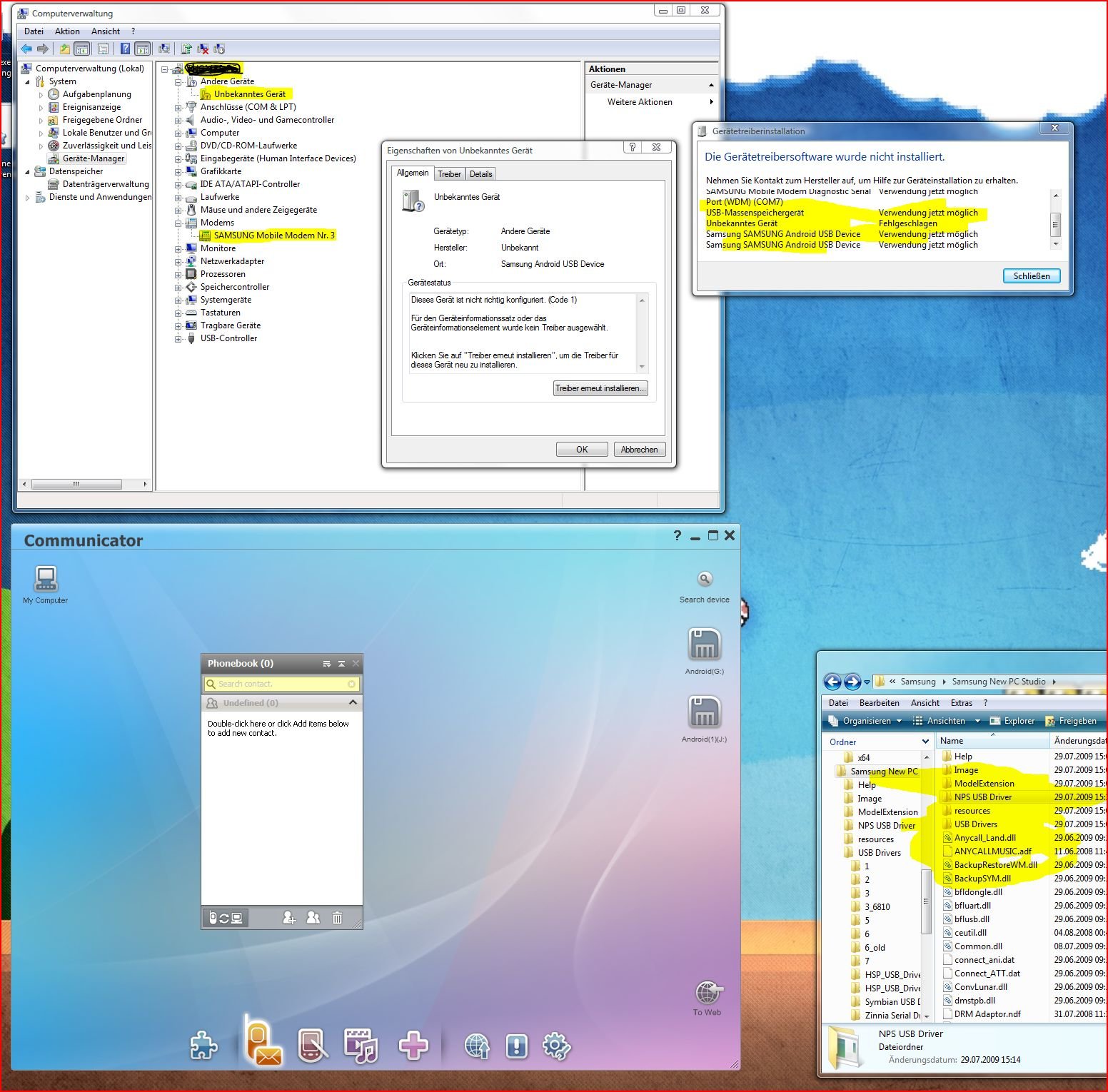Select the NPS USB Driver folder in file list

point(982,797)
